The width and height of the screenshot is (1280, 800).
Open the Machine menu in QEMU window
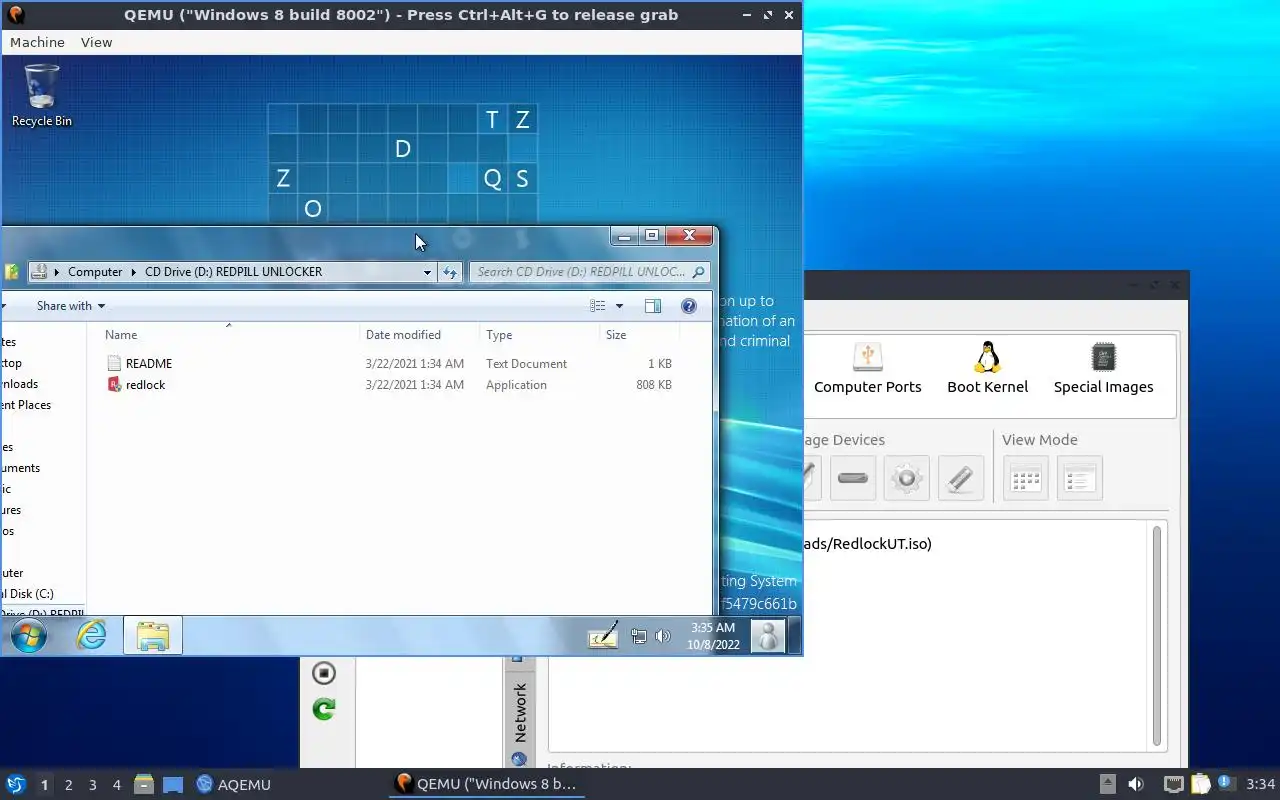[x=37, y=42]
